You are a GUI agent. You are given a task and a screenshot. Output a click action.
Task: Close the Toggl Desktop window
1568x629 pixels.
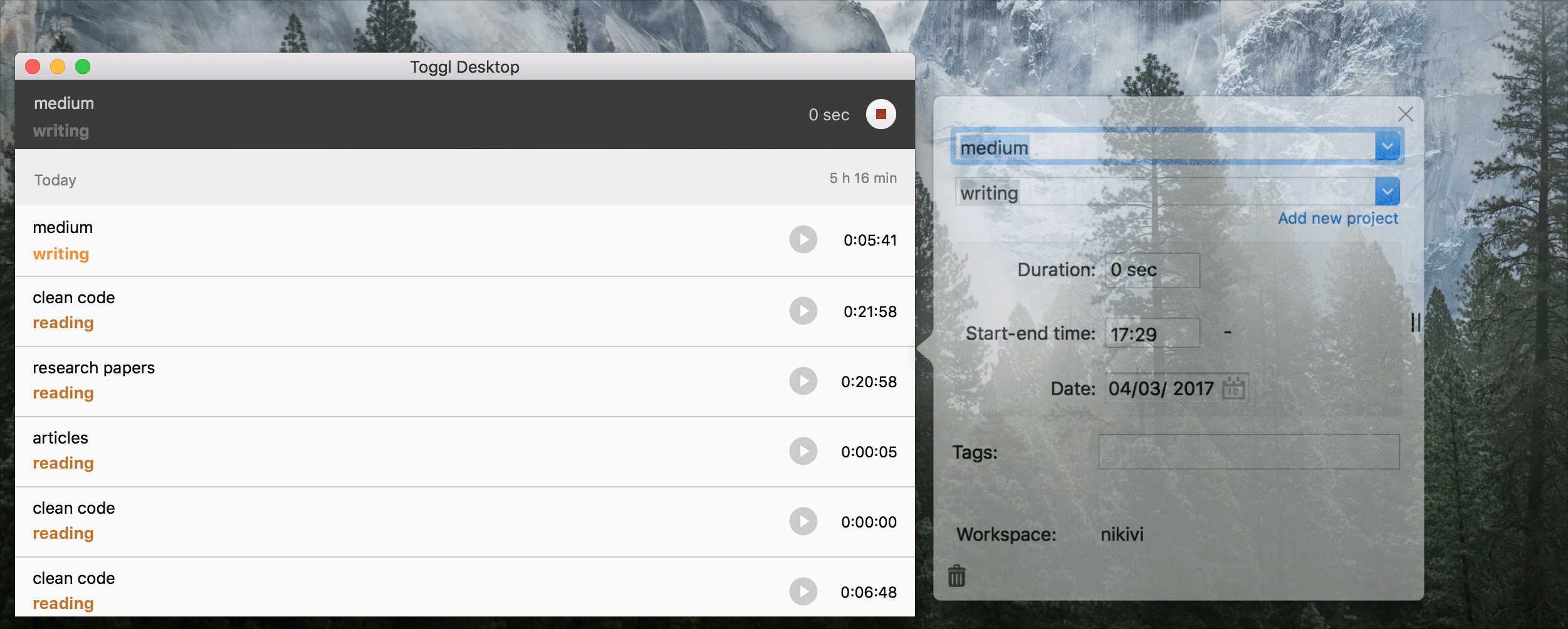point(33,66)
